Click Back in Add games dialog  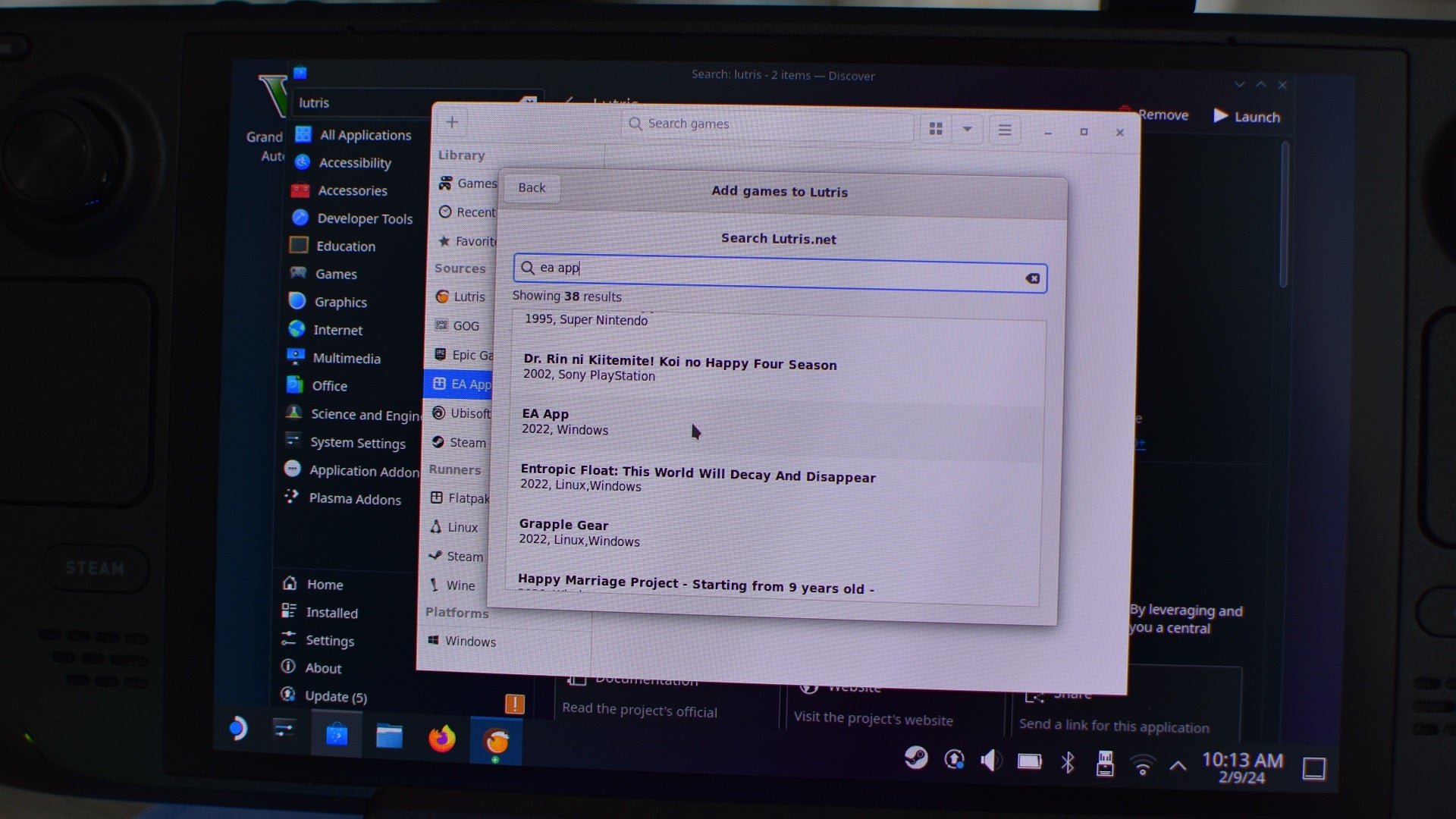click(532, 187)
